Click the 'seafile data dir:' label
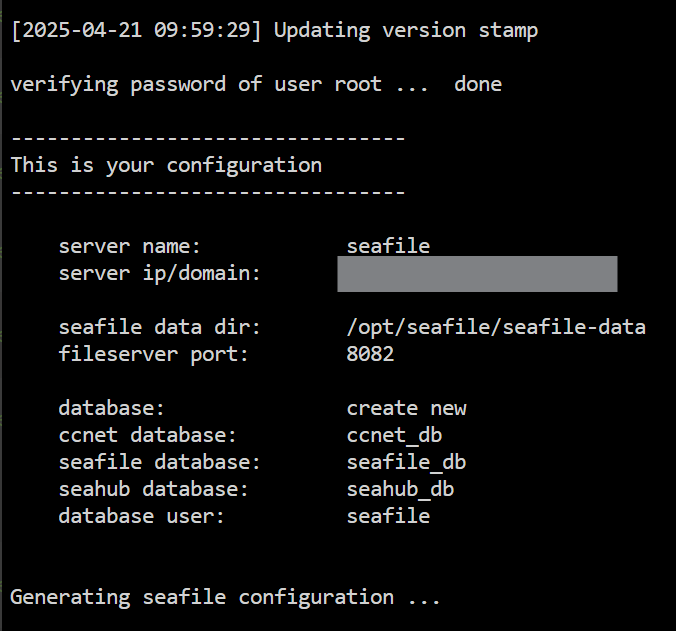Image resolution: width=676 pixels, height=631 pixels. coord(160,327)
